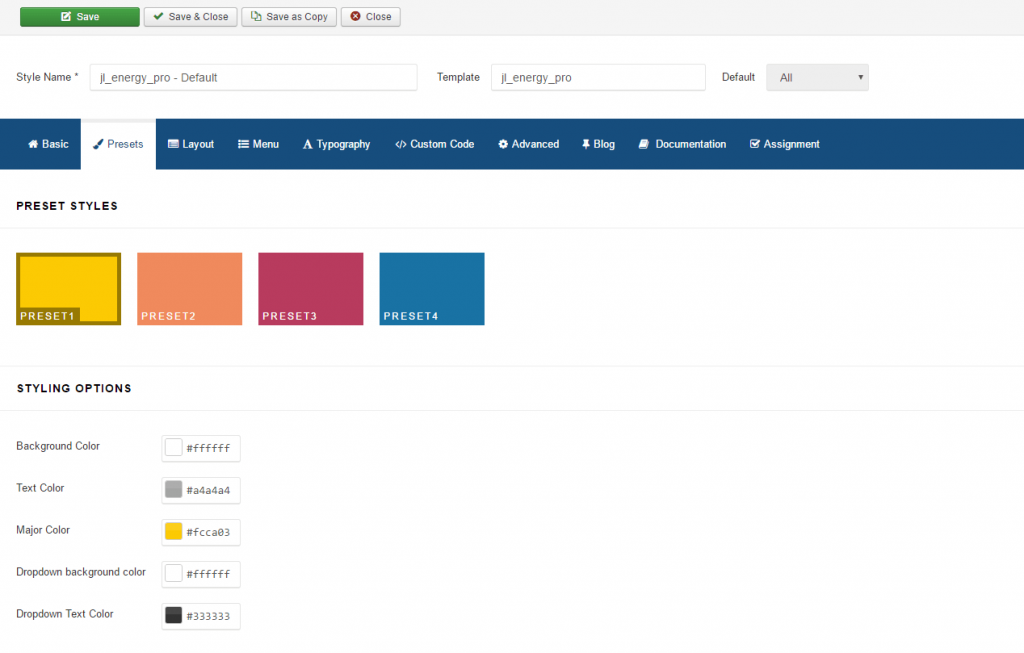Click the Save & Close button

190,16
